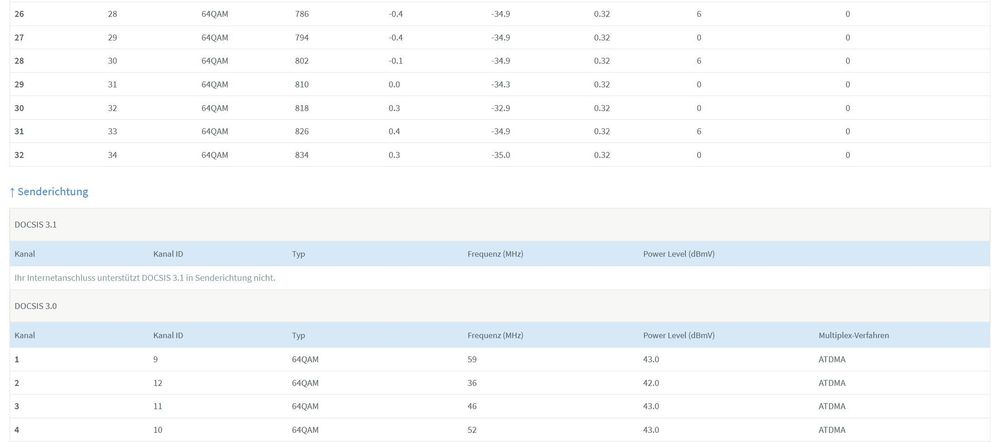Select the 0.0 power level value
The image size is (999, 446).
coord(394,85)
